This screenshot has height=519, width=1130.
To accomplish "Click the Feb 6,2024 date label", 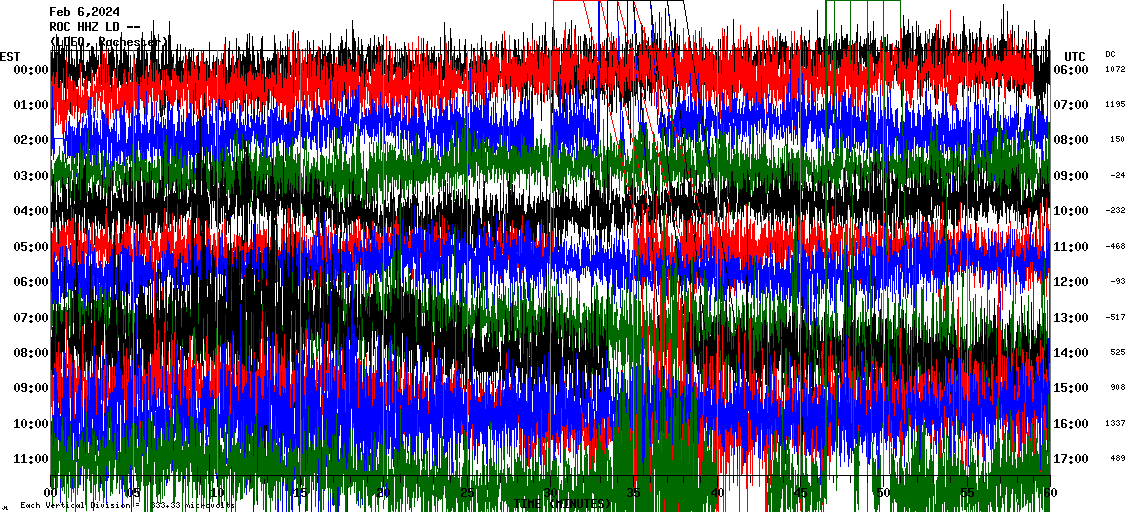I will (x=84, y=12).
